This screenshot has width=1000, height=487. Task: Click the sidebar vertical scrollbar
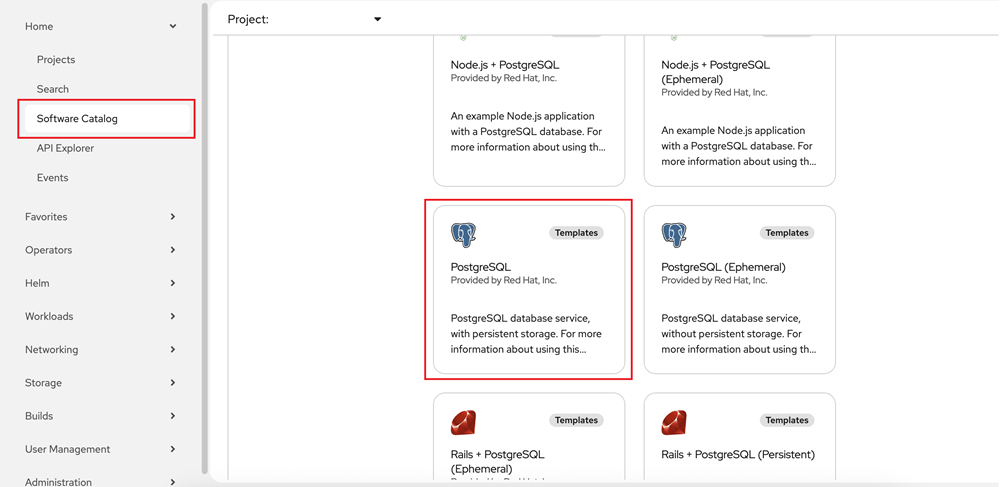(204, 238)
